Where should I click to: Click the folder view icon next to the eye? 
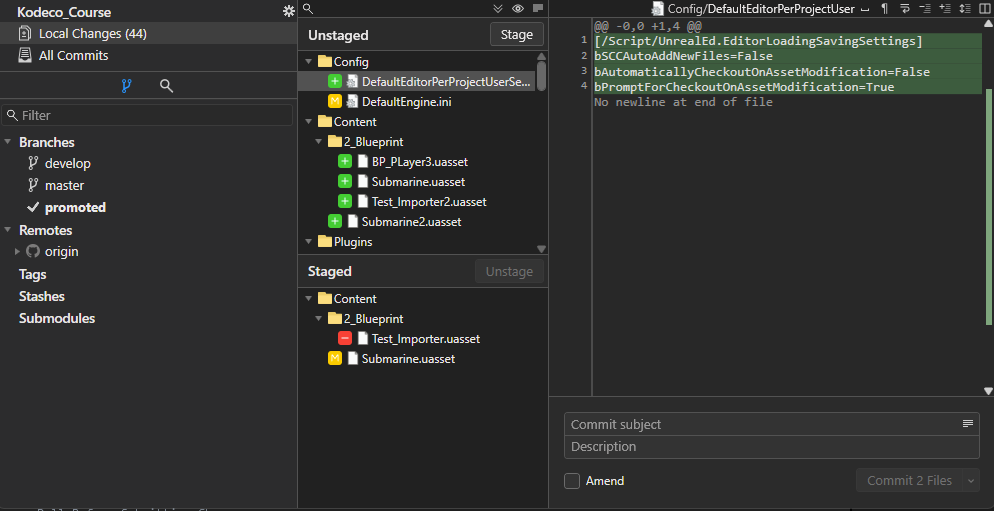coord(538,8)
